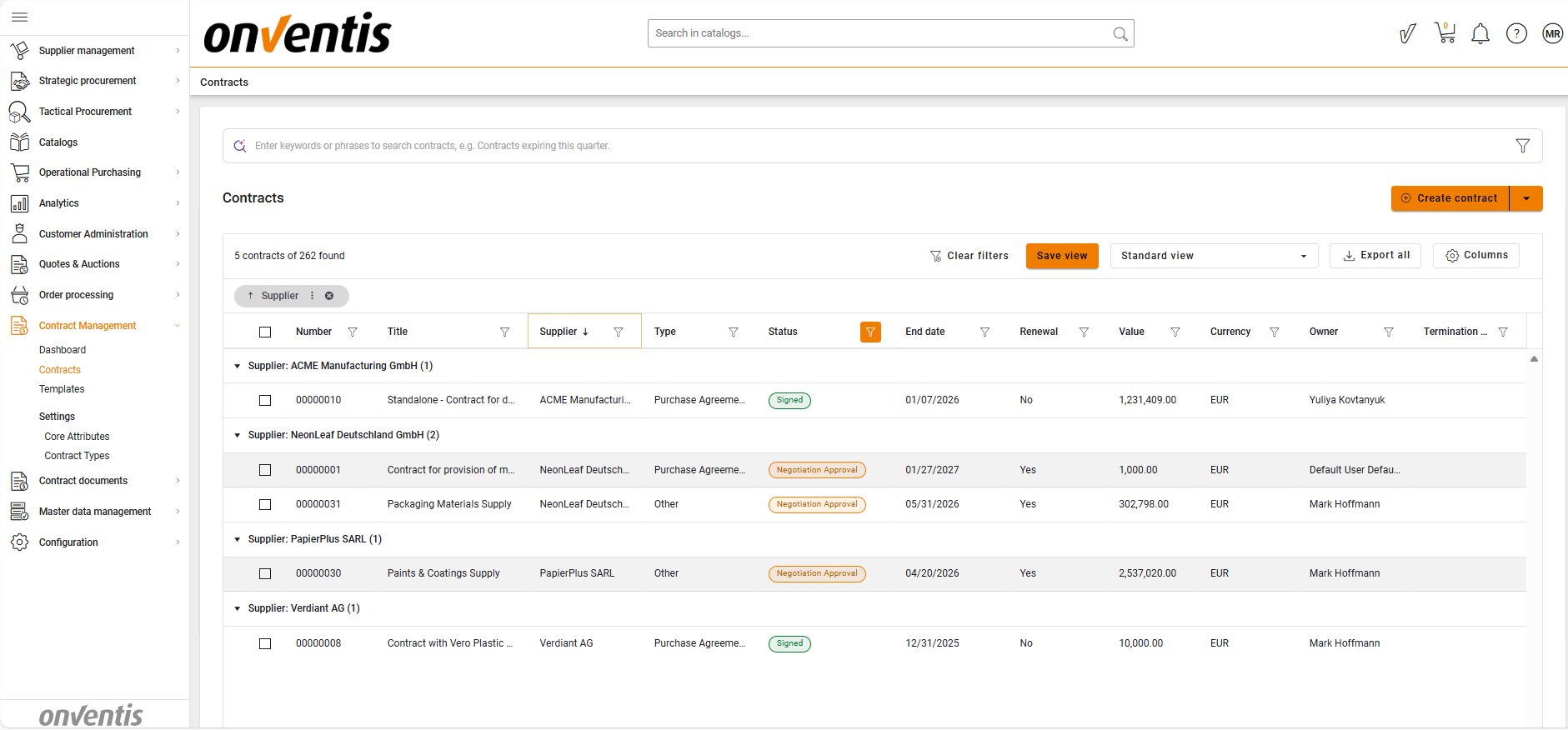Open the MR user profile avatar
The height and width of the screenshot is (730, 1568).
click(1551, 34)
